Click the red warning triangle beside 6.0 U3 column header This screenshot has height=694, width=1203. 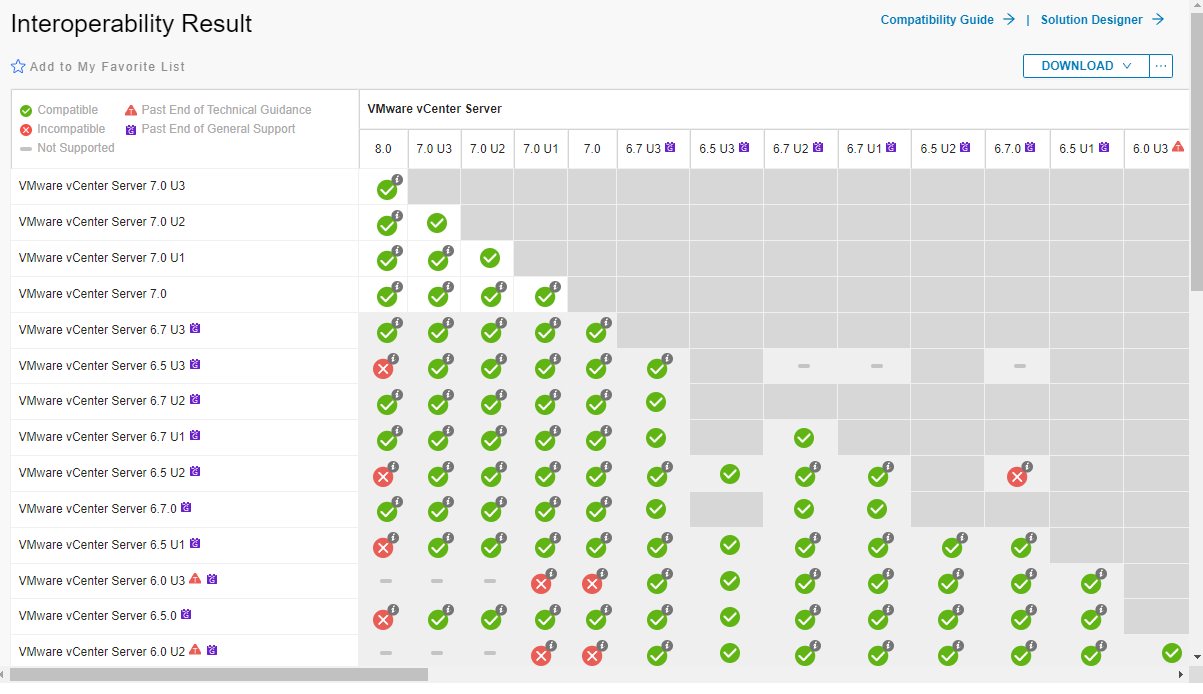coord(1178,147)
